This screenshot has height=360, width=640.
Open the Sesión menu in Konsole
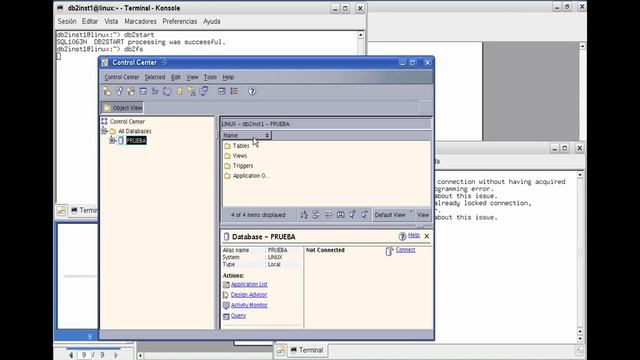67,21
